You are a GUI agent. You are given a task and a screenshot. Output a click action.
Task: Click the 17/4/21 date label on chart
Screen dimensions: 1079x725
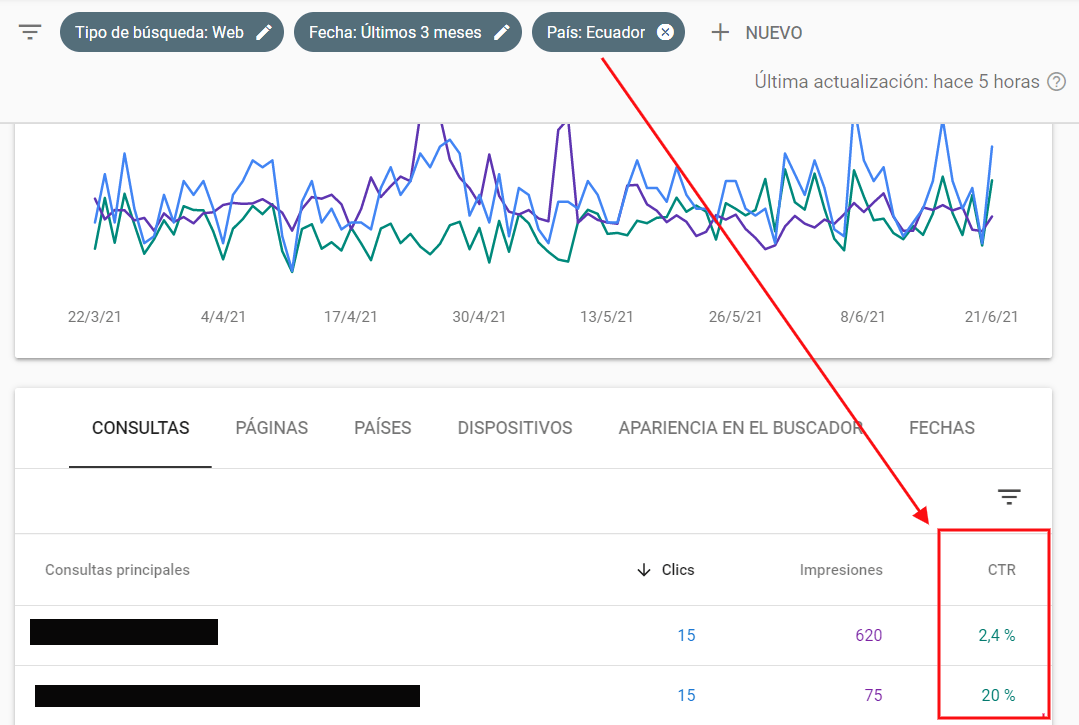tap(350, 316)
